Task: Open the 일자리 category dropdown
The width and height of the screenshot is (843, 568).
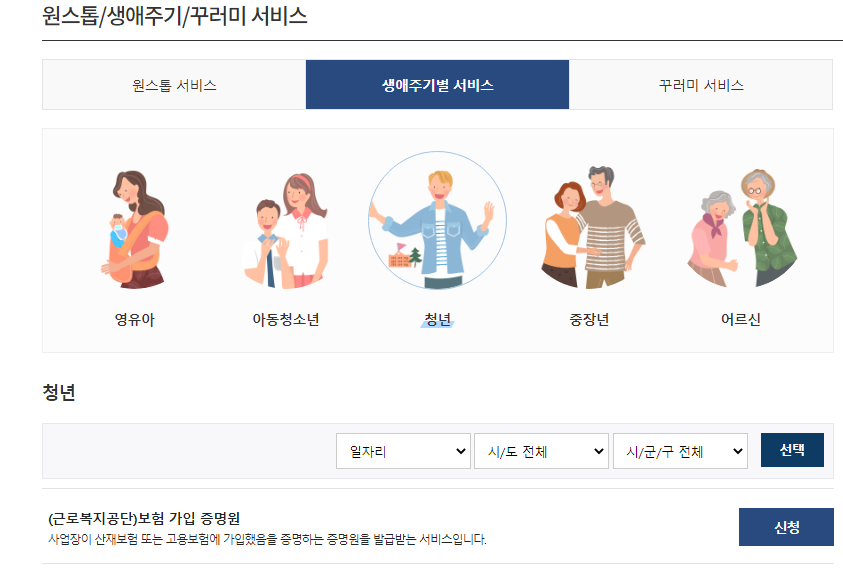Action: pyautogui.click(x=403, y=451)
